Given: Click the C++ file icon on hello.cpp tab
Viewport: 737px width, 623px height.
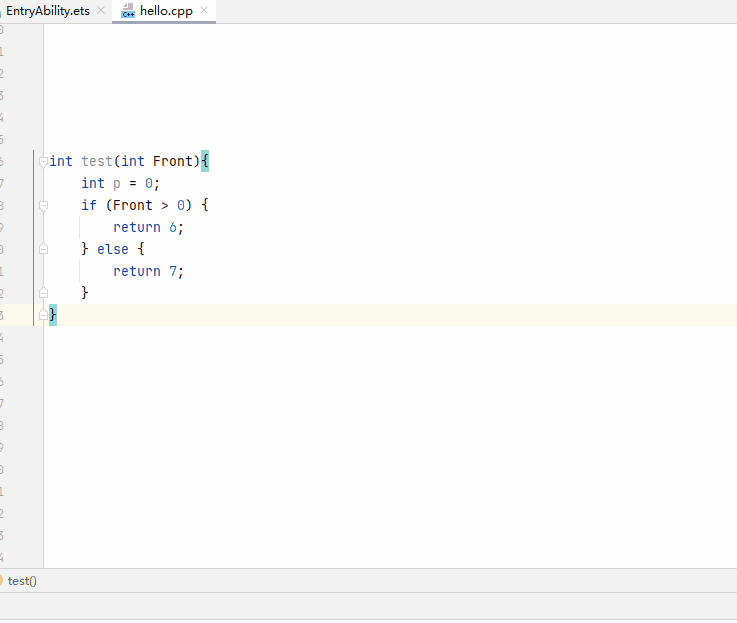Looking at the screenshot, I should pyautogui.click(x=128, y=11).
